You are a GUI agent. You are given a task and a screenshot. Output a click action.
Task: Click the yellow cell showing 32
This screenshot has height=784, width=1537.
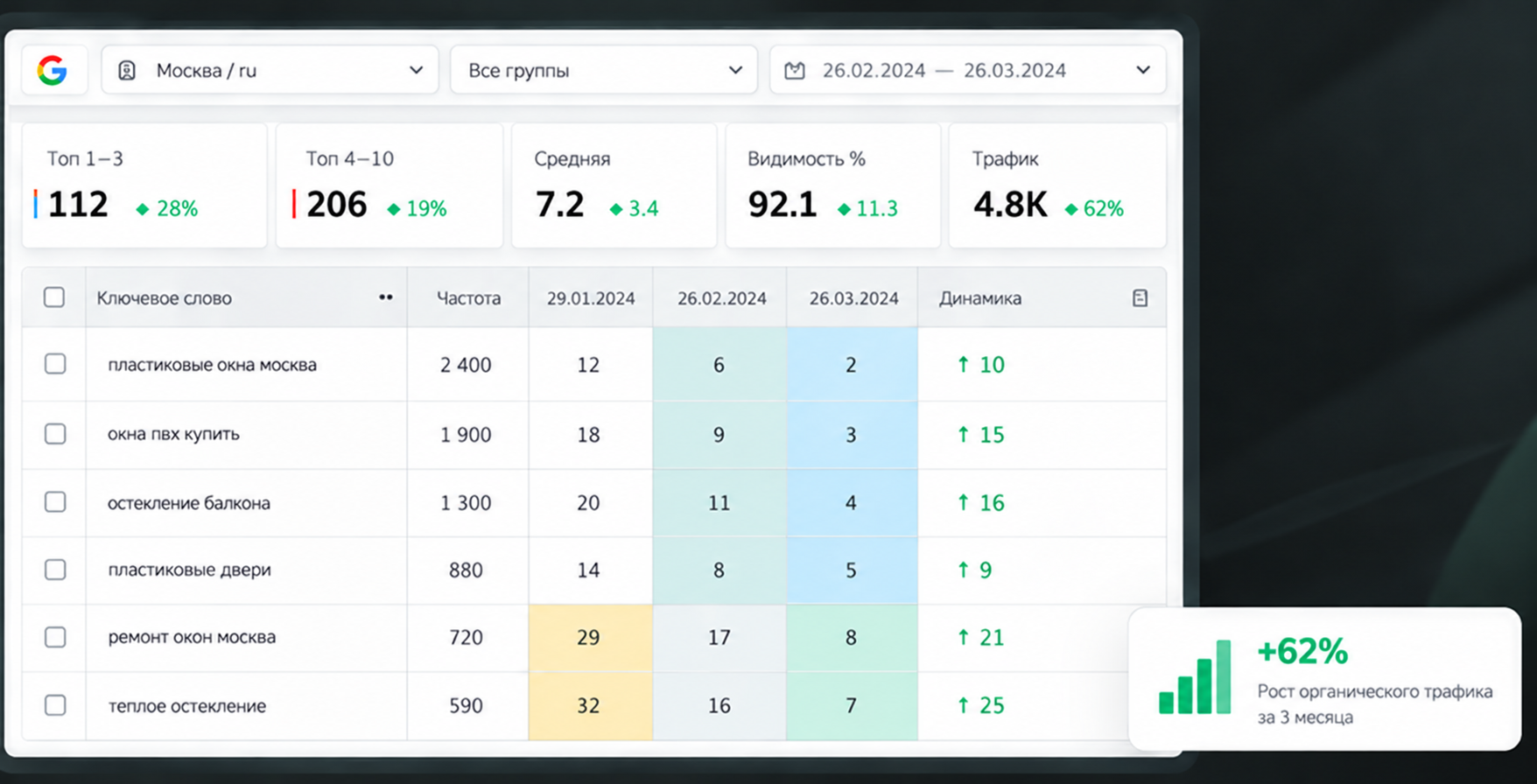pyautogui.click(x=590, y=706)
